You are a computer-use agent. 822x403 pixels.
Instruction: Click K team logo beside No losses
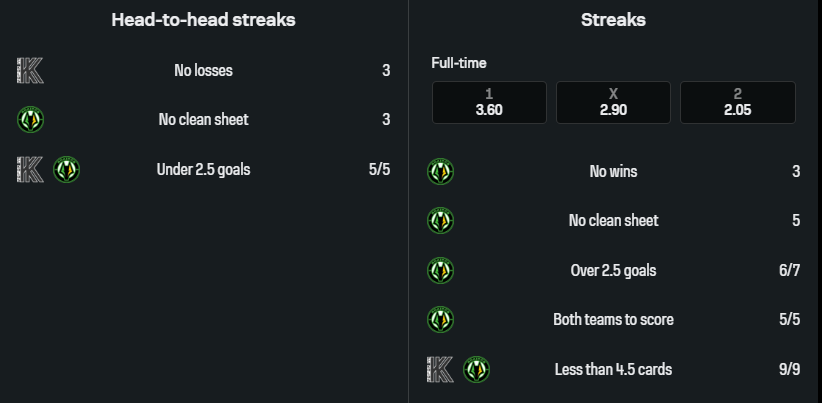(x=30, y=70)
